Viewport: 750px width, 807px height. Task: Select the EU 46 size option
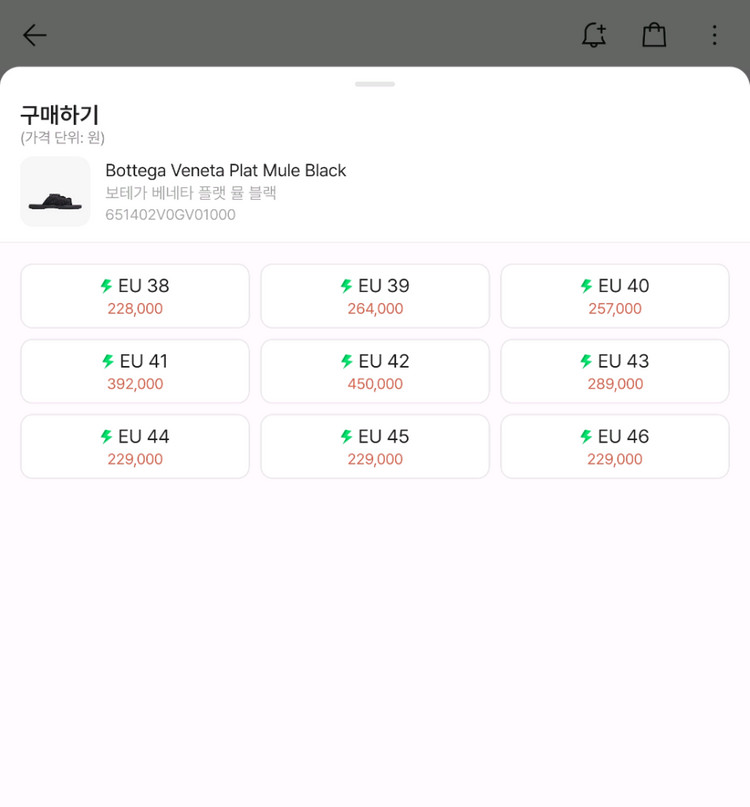615,446
